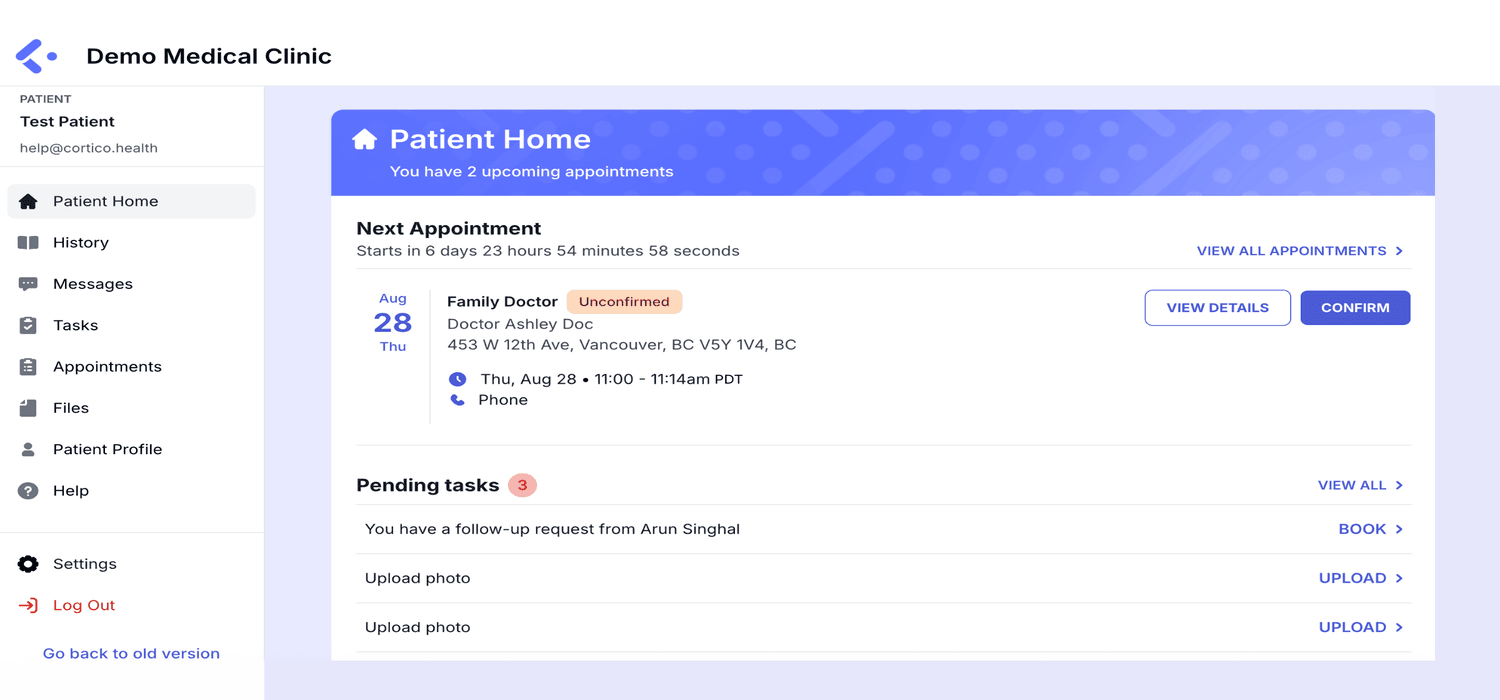Click the Appointments clipboard icon
1500x700 pixels.
(x=28, y=367)
